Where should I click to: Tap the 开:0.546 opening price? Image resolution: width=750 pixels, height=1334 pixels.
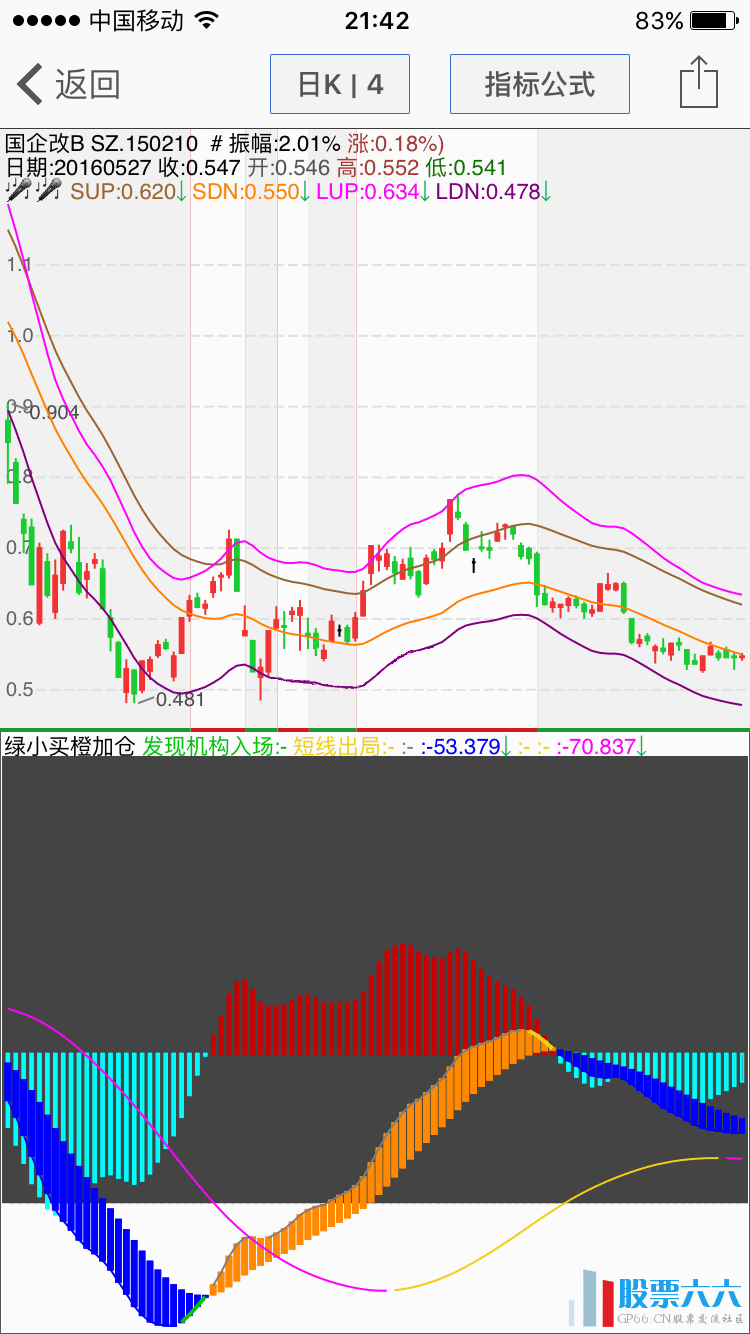tap(289, 168)
